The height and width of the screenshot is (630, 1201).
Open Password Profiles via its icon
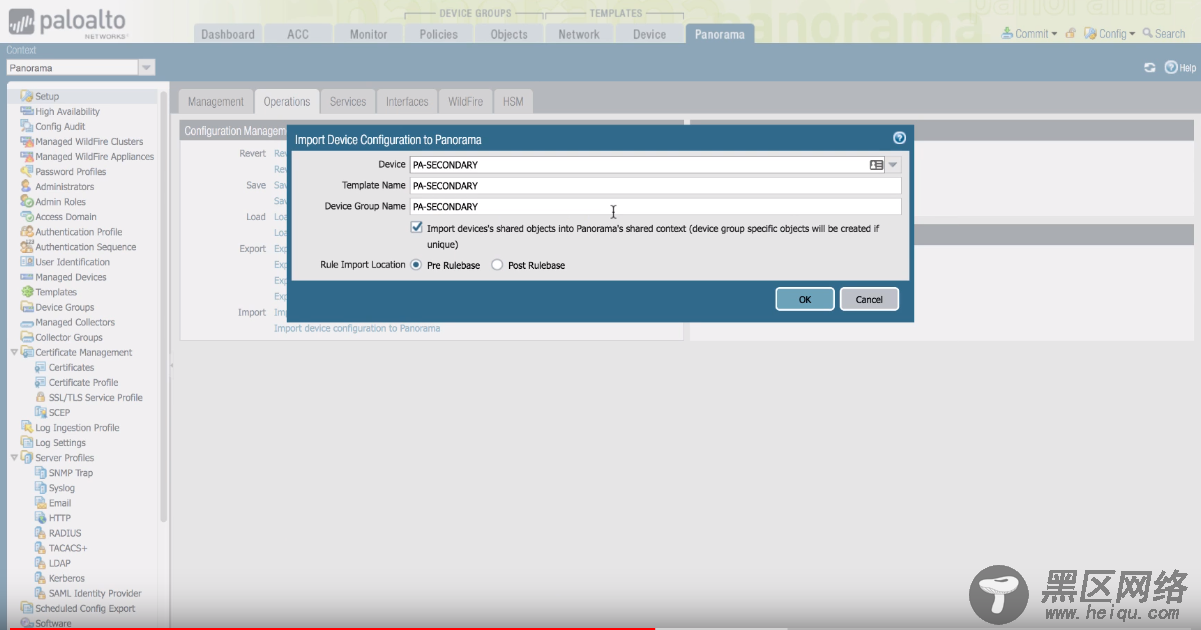tap(27, 171)
